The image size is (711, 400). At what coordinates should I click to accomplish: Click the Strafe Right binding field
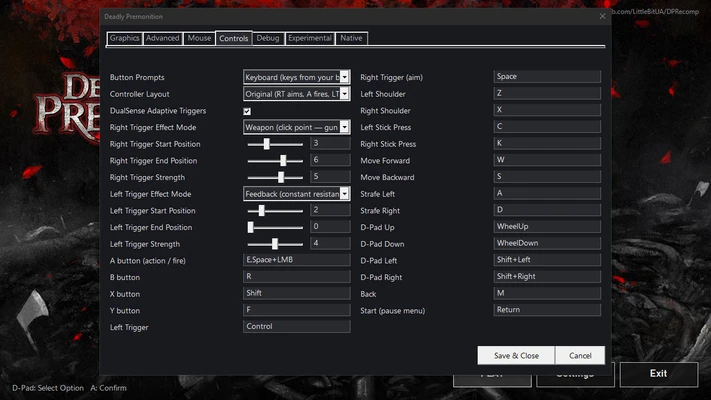point(547,210)
